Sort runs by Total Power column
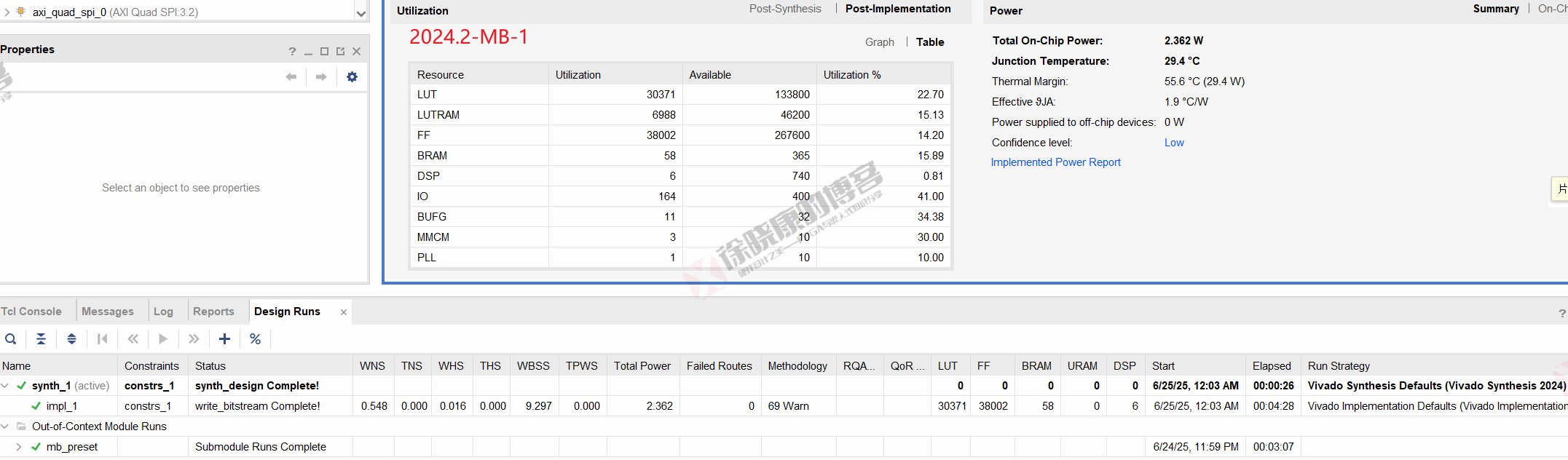1568x460 pixels. pos(642,366)
